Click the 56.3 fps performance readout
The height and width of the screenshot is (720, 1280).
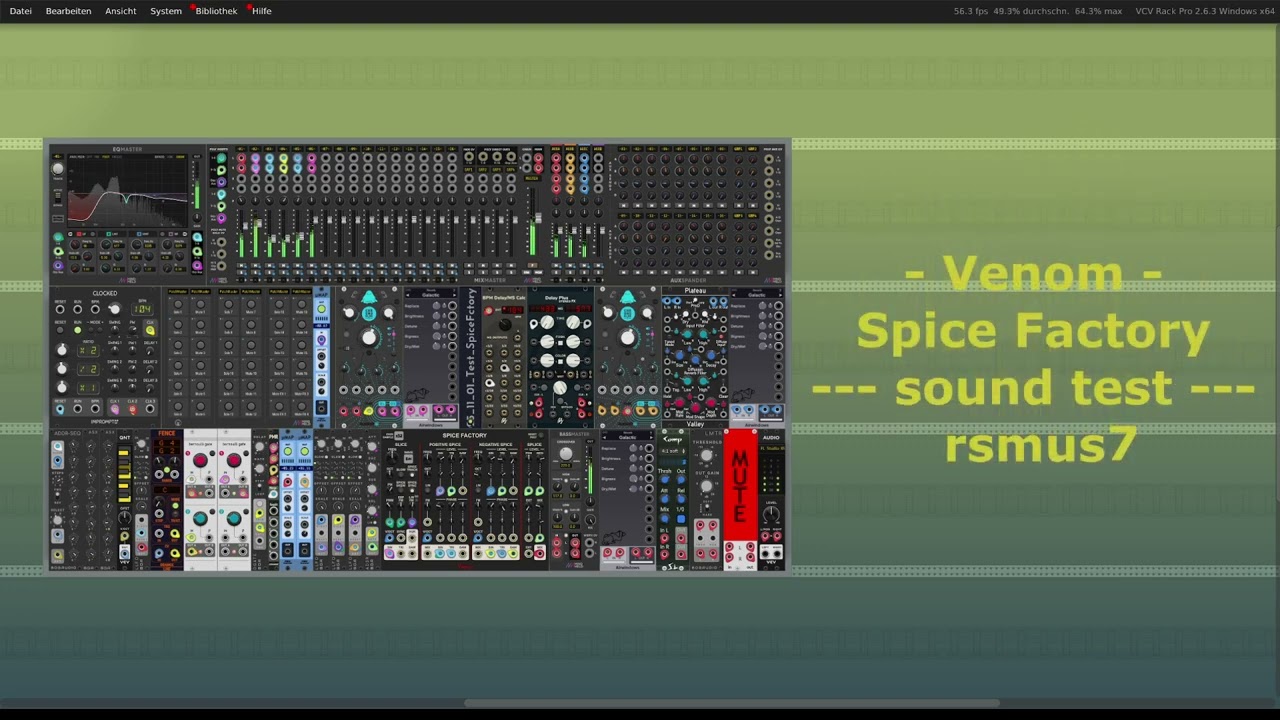click(x=970, y=11)
